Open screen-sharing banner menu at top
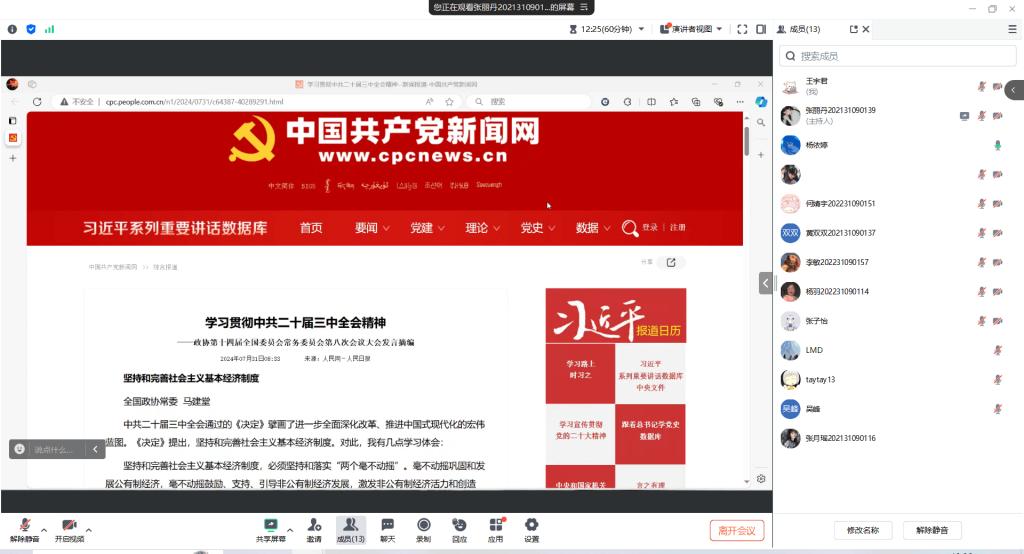 pyautogui.click(x=583, y=7)
